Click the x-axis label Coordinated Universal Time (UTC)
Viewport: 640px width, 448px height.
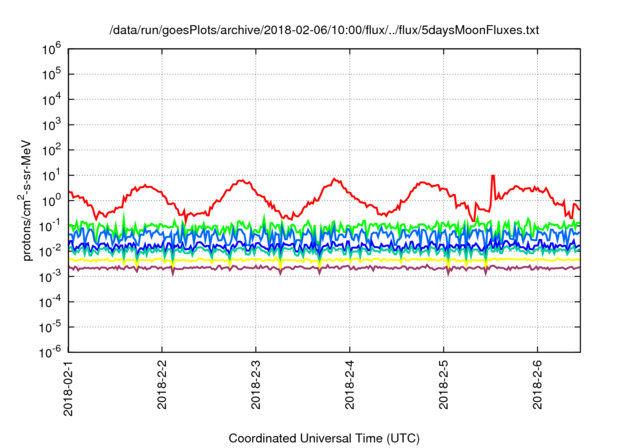tap(324, 438)
